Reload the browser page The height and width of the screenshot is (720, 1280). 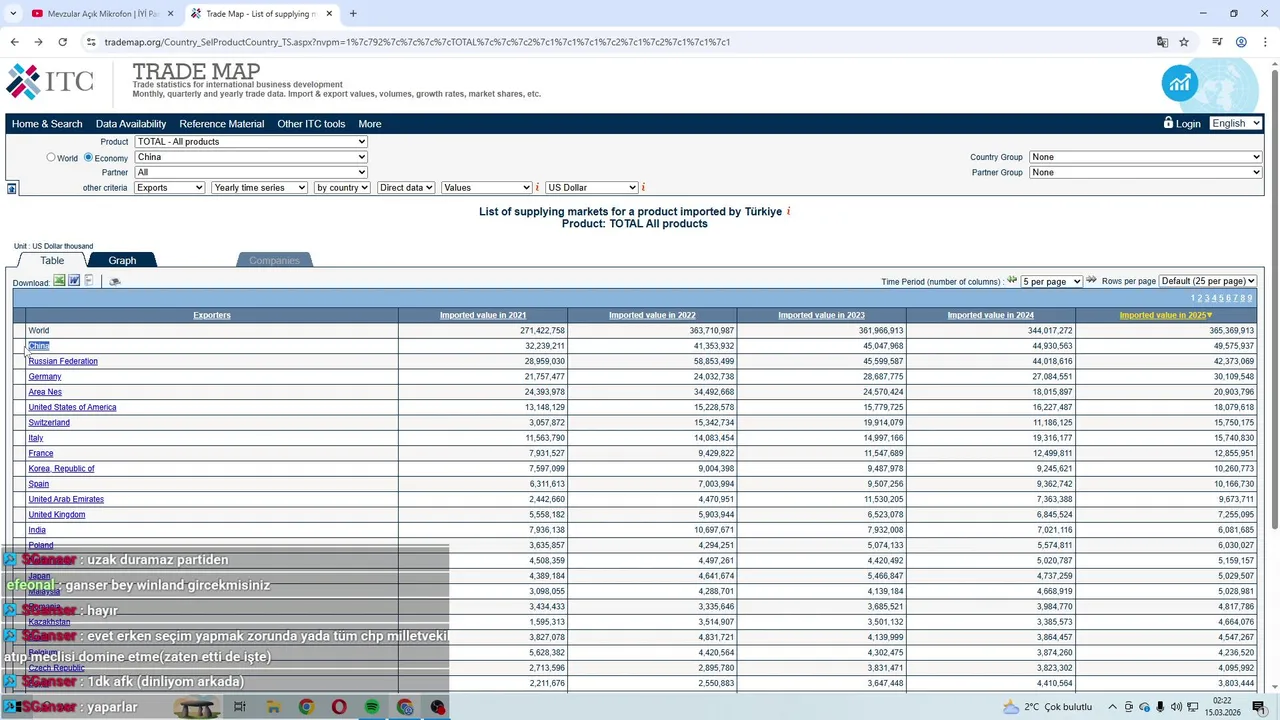tap(62, 42)
